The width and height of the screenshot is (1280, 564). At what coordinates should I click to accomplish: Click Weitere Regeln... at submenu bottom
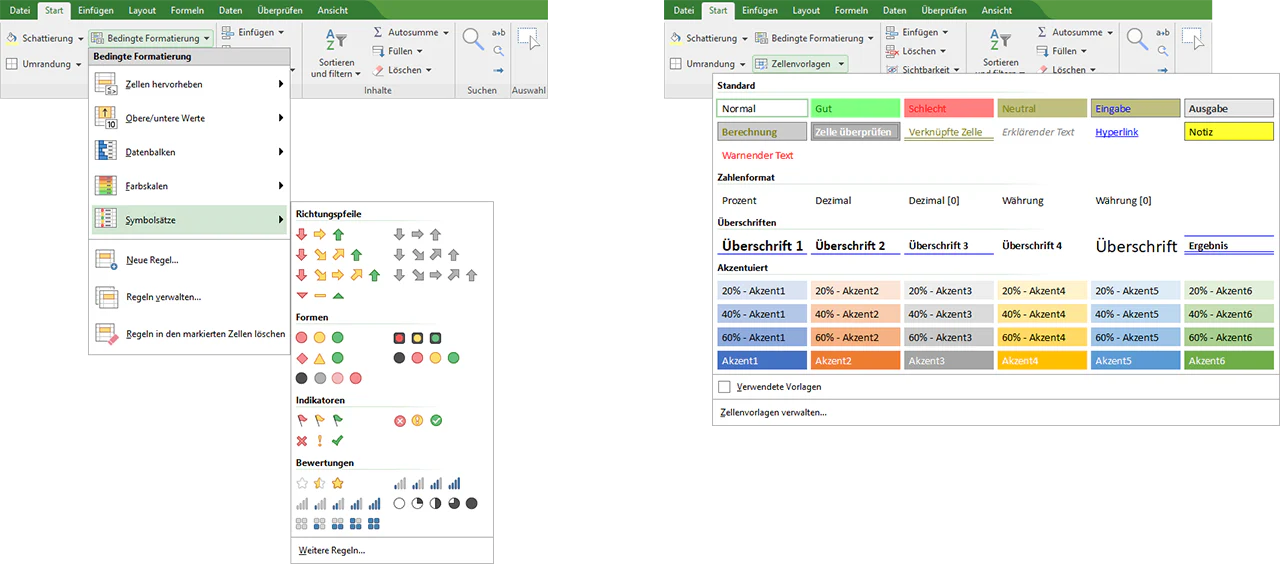[332, 550]
